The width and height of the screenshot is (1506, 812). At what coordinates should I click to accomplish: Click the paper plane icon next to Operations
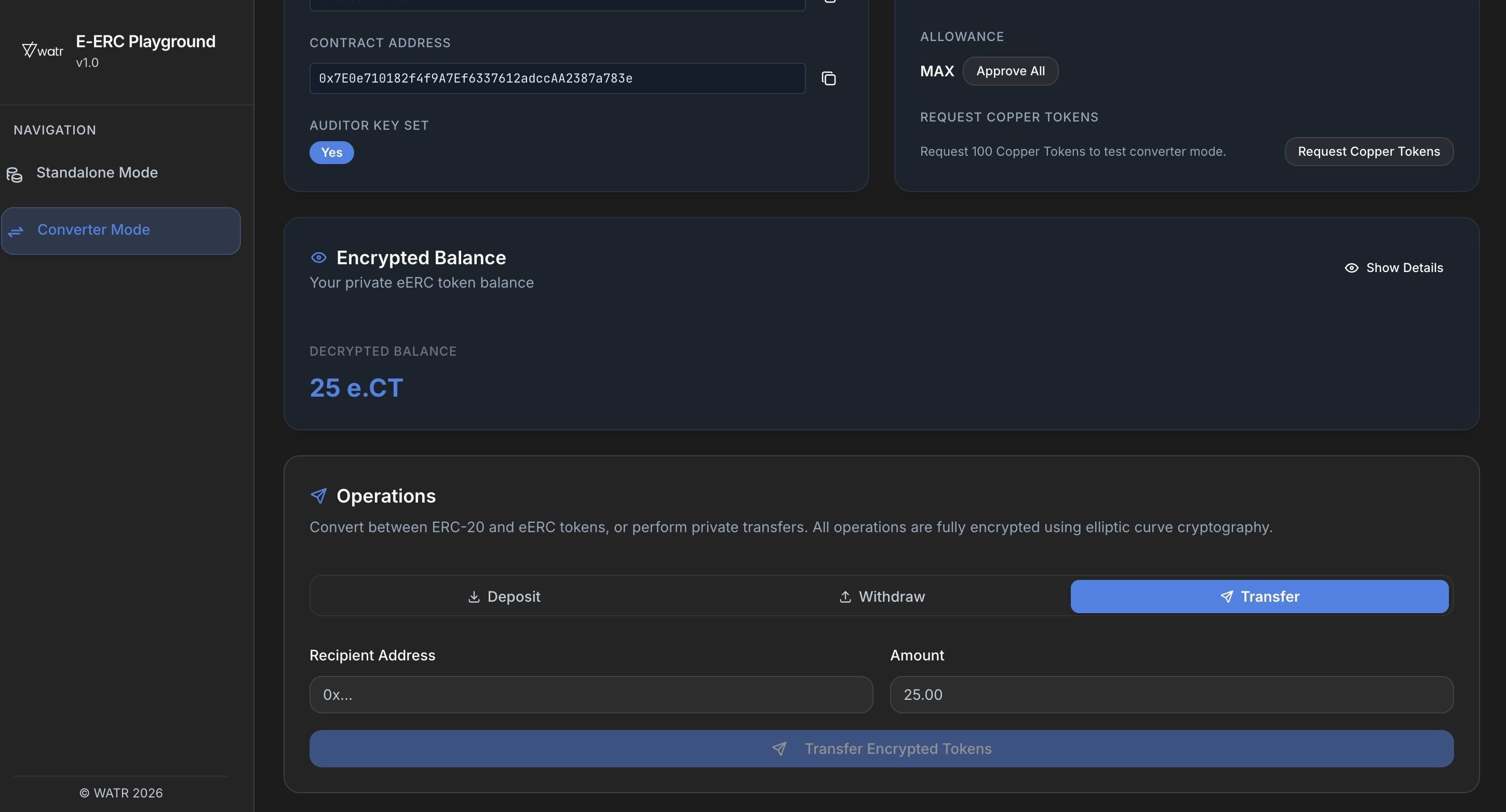coord(319,495)
